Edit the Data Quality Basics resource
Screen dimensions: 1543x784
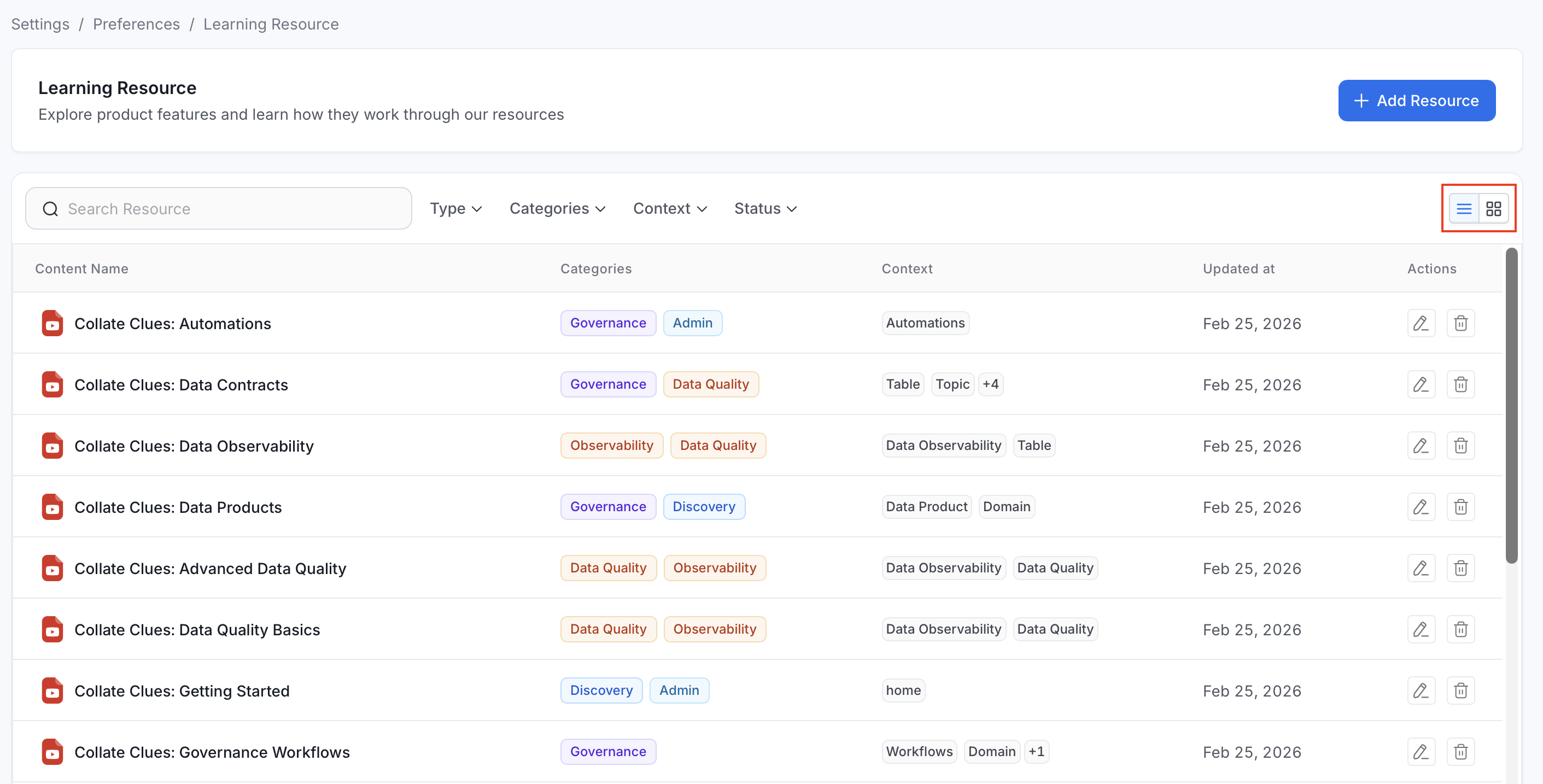coord(1421,629)
